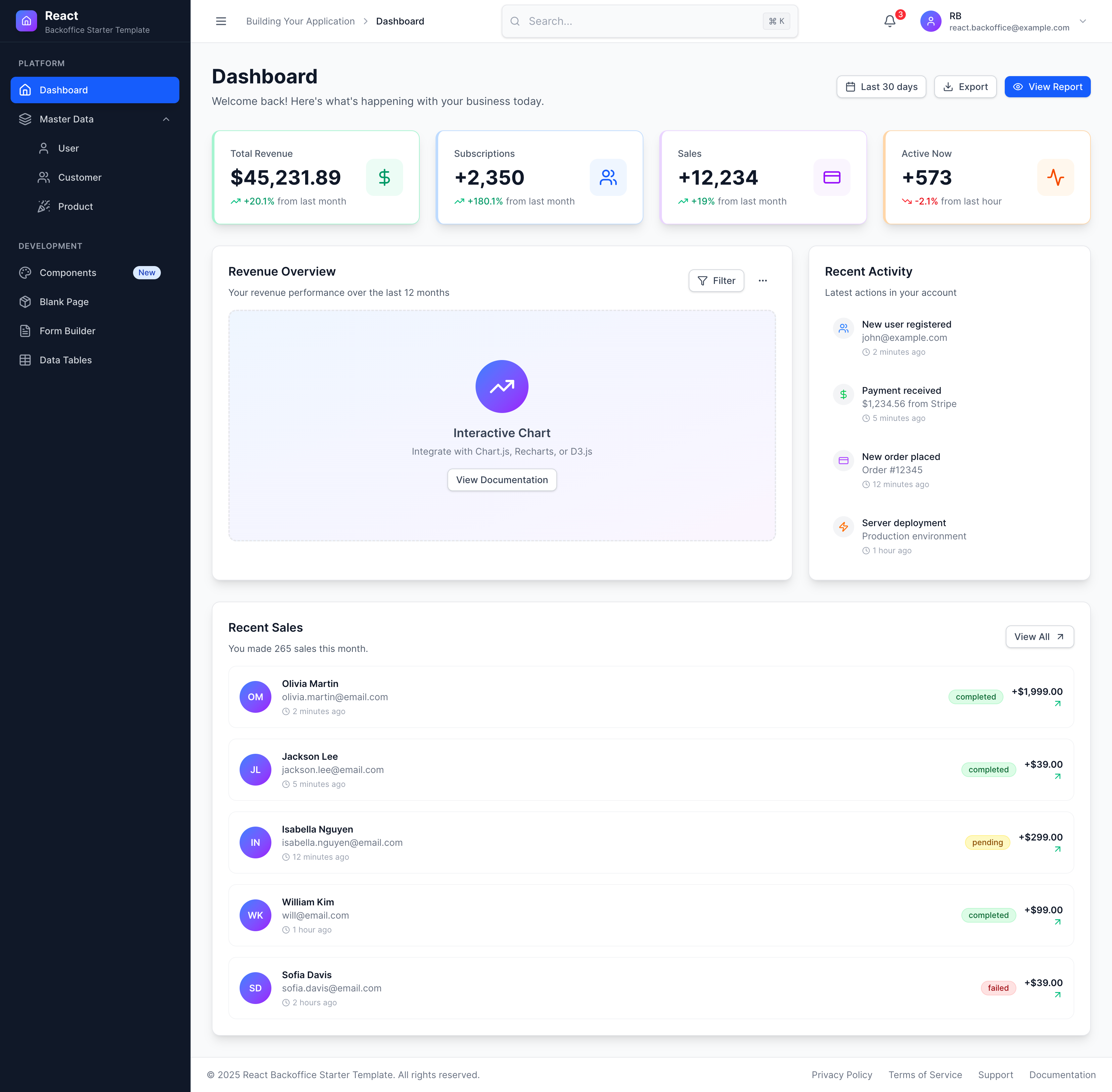Screen dimensions: 1112x1092
Task: Click the William Kim name
Action: pos(307,902)
